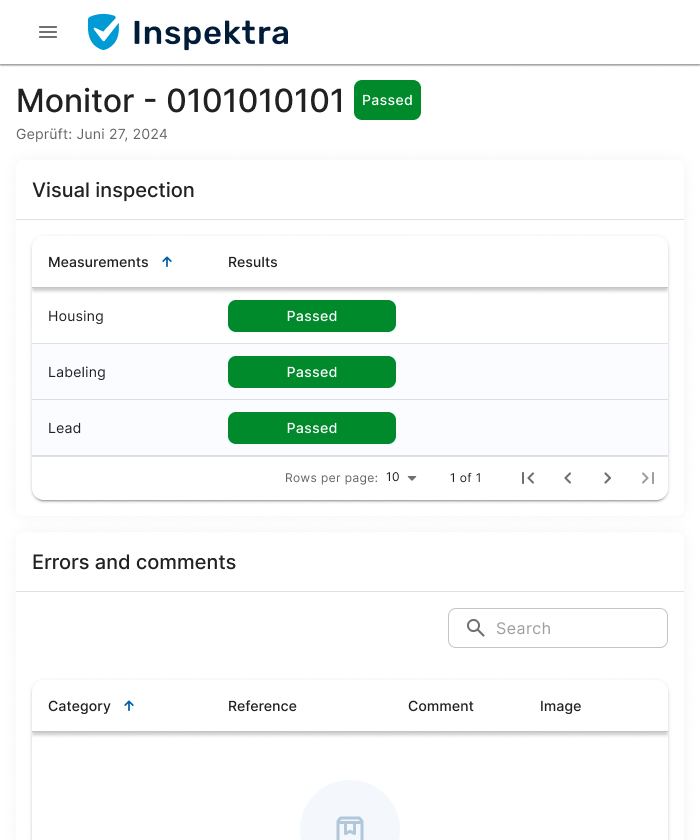Click the Inspektra shield logo

pyautogui.click(x=103, y=32)
